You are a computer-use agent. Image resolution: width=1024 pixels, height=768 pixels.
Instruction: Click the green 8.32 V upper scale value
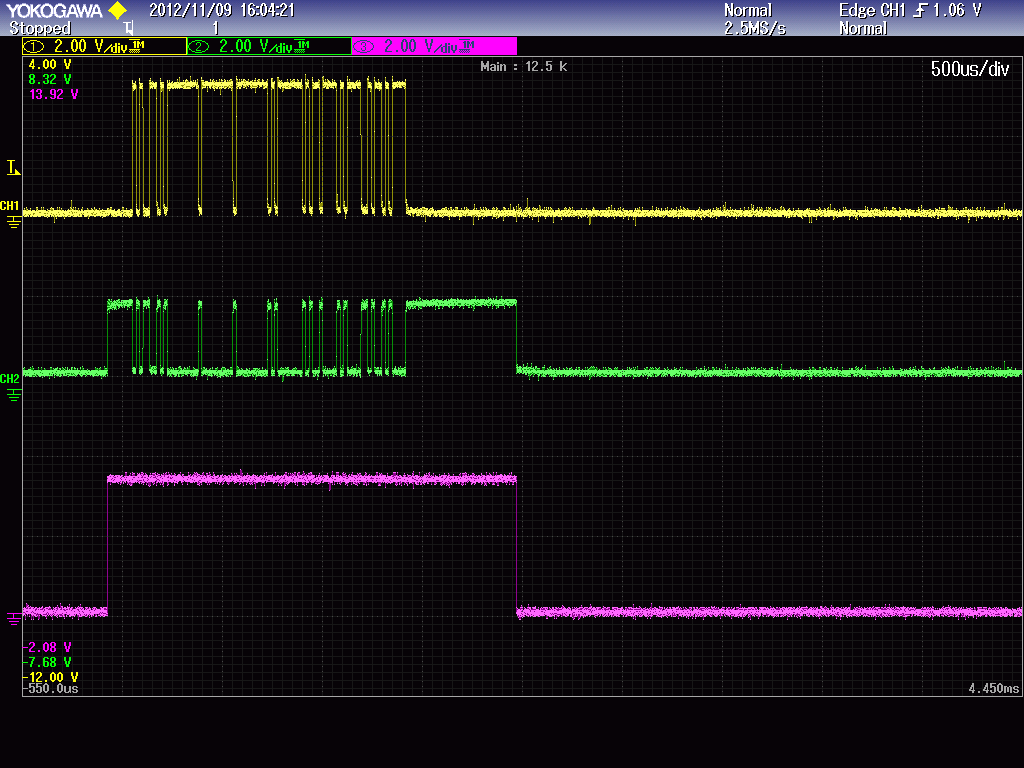pos(50,80)
